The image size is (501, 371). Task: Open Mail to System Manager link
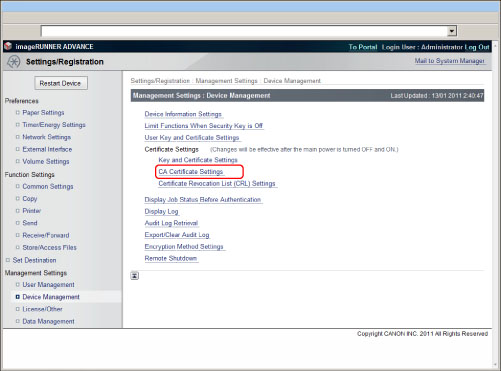coord(449,61)
